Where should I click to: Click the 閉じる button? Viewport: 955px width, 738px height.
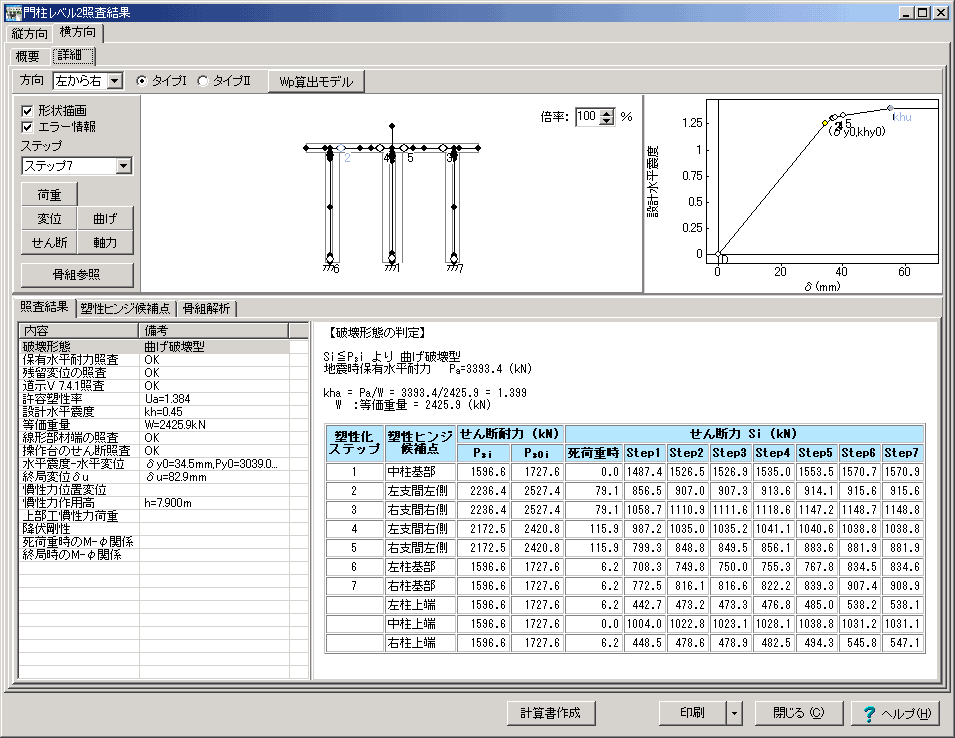(x=798, y=713)
